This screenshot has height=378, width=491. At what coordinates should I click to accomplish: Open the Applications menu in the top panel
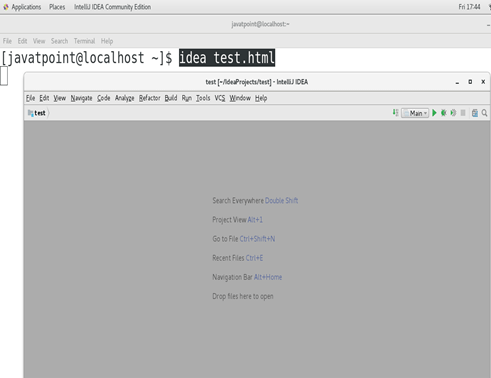pos(22,7)
